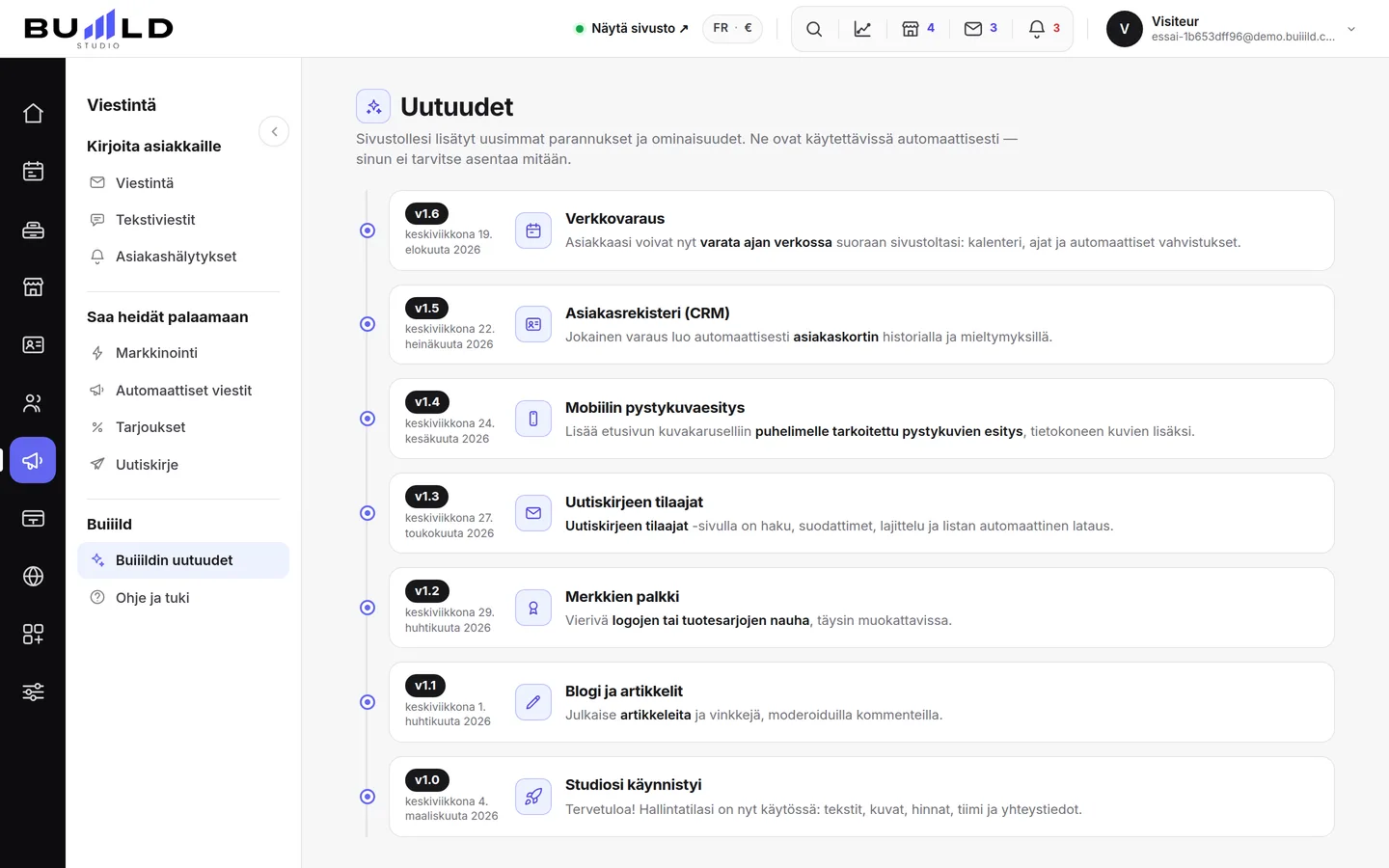Expand the Visiteur account dropdown

(x=1351, y=29)
